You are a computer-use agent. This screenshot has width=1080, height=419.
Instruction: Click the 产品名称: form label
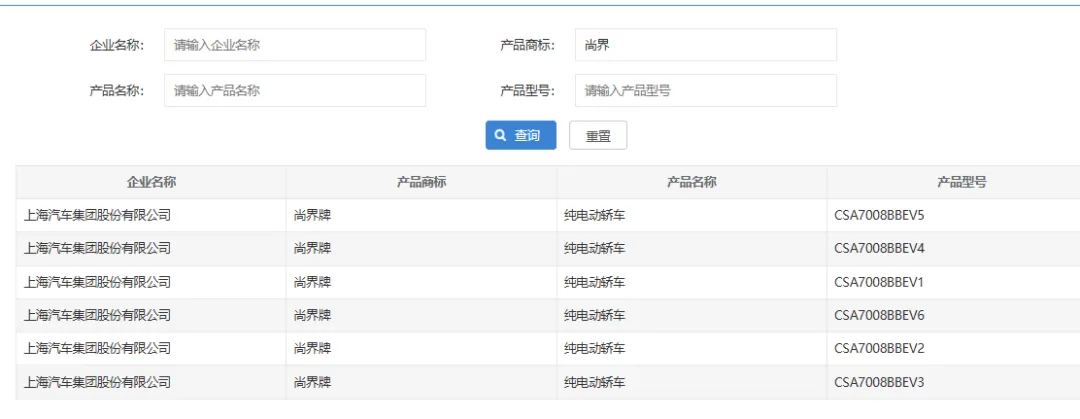[x=117, y=91]
